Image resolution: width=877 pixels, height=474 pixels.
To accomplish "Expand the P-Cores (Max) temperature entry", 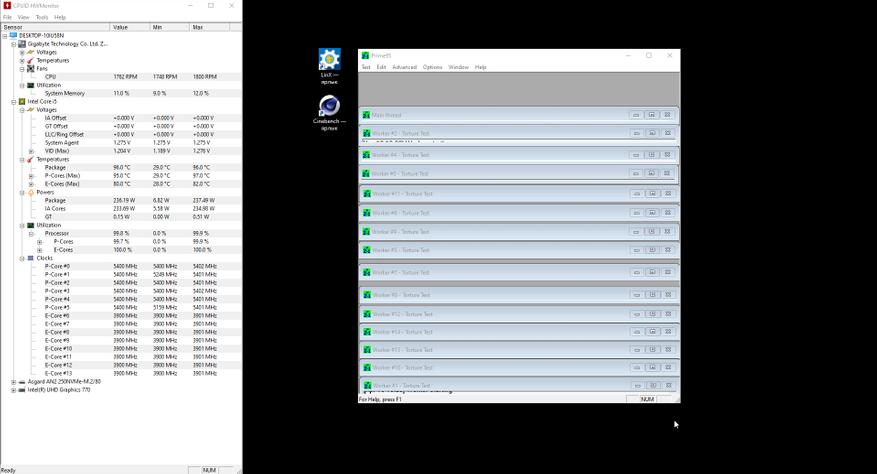I will point(31,176).
